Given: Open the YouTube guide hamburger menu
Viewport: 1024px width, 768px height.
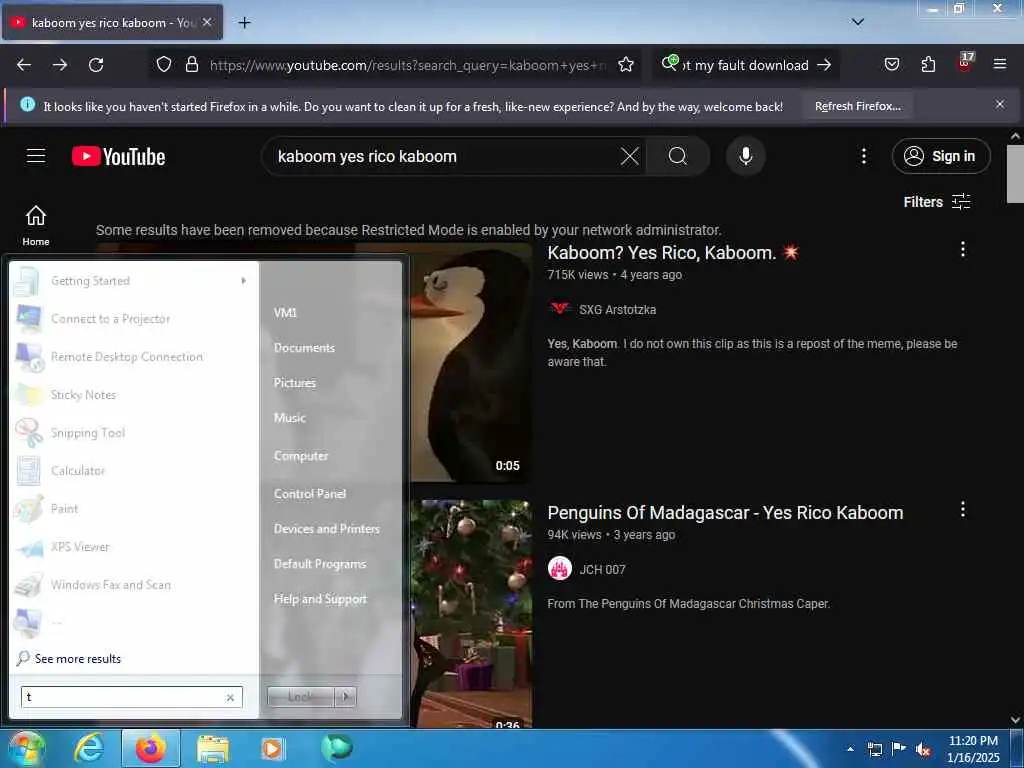Looking at the screenshot, I should pos(36,156).
